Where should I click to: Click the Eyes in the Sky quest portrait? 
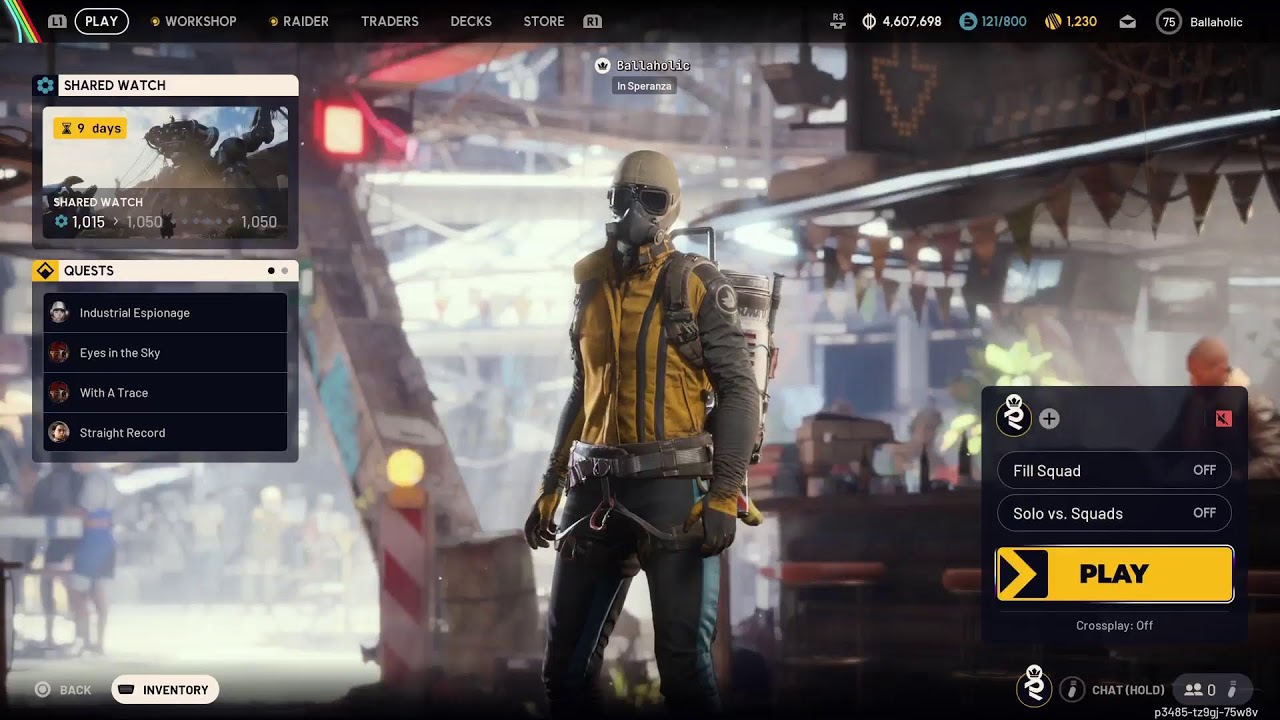pos(59,353)
